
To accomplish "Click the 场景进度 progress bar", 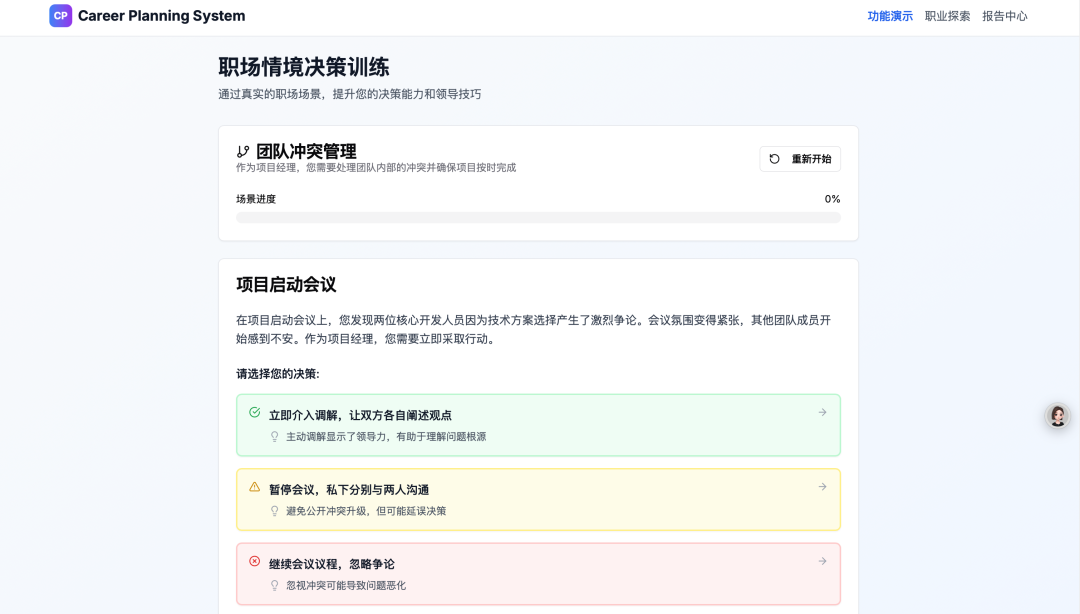I will point(538,217).
